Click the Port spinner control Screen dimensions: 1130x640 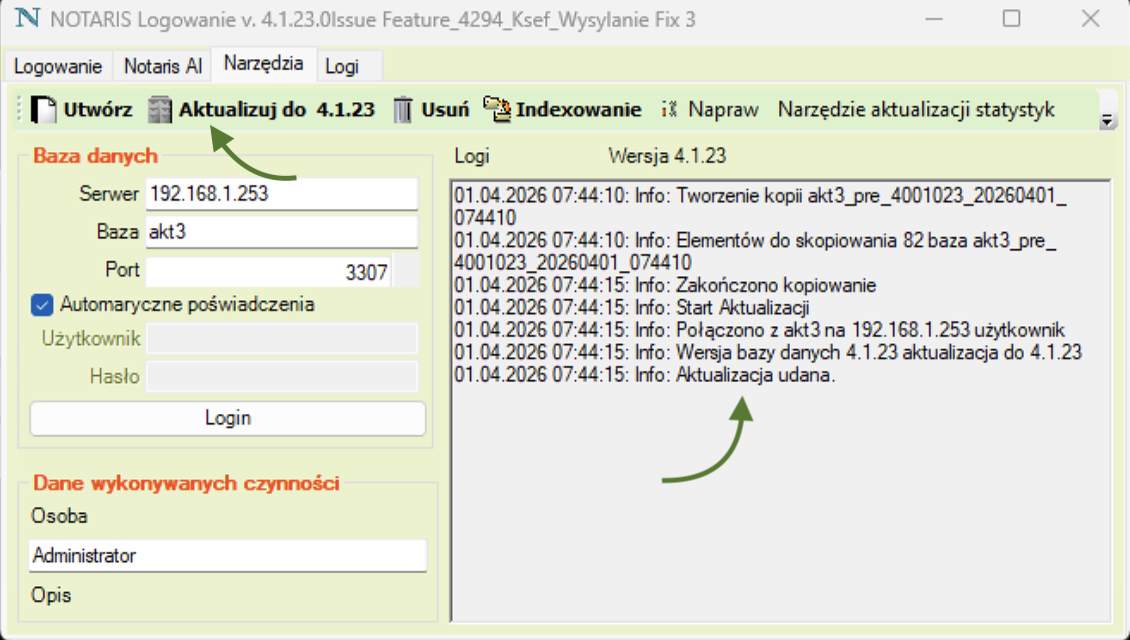(x=406, y=271)
